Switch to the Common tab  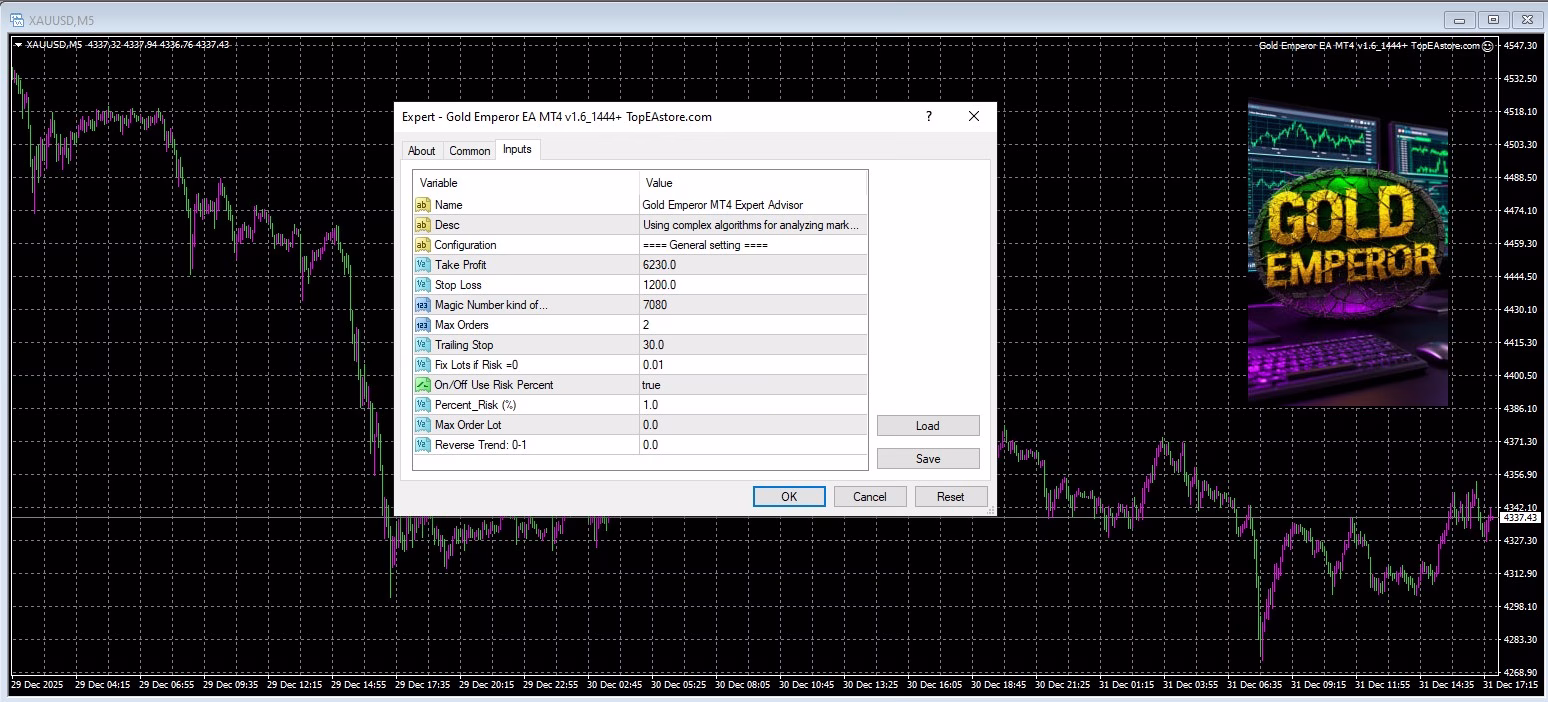pos(469,151)
